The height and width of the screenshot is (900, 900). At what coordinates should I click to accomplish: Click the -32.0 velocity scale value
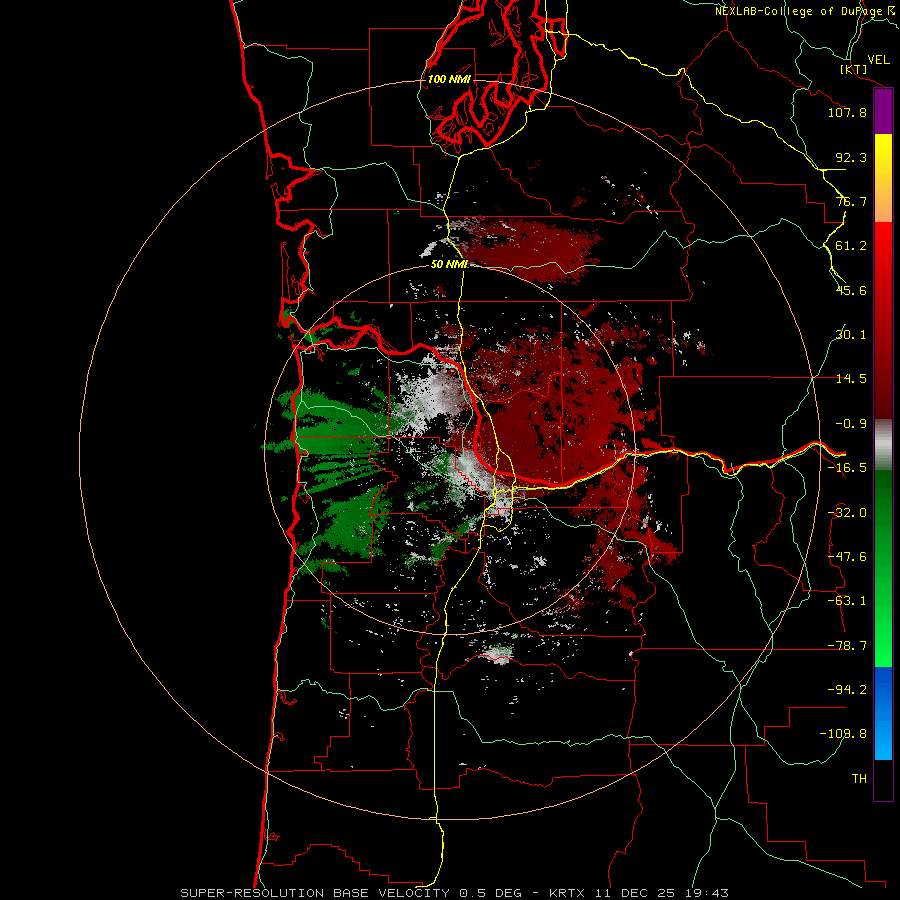tap(847, 513)
